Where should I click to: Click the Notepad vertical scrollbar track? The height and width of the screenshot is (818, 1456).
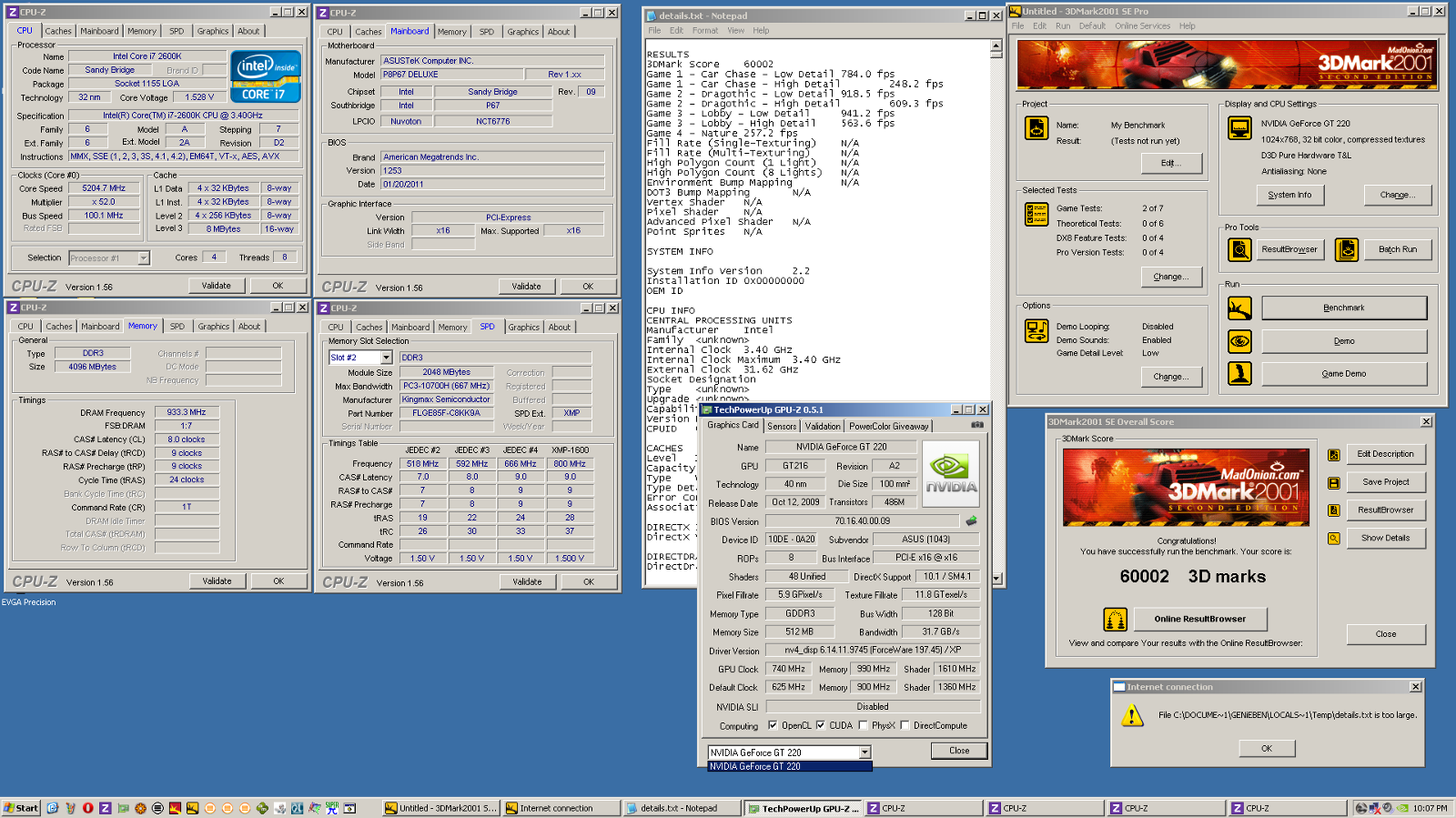coord(996,316)
